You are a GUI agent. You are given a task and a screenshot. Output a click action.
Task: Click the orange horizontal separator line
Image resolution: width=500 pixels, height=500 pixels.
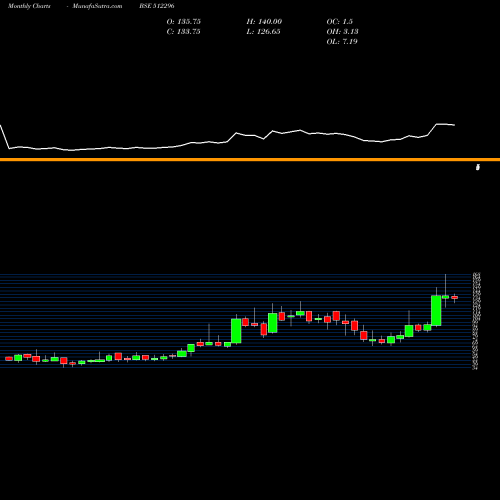coord(250,160)
